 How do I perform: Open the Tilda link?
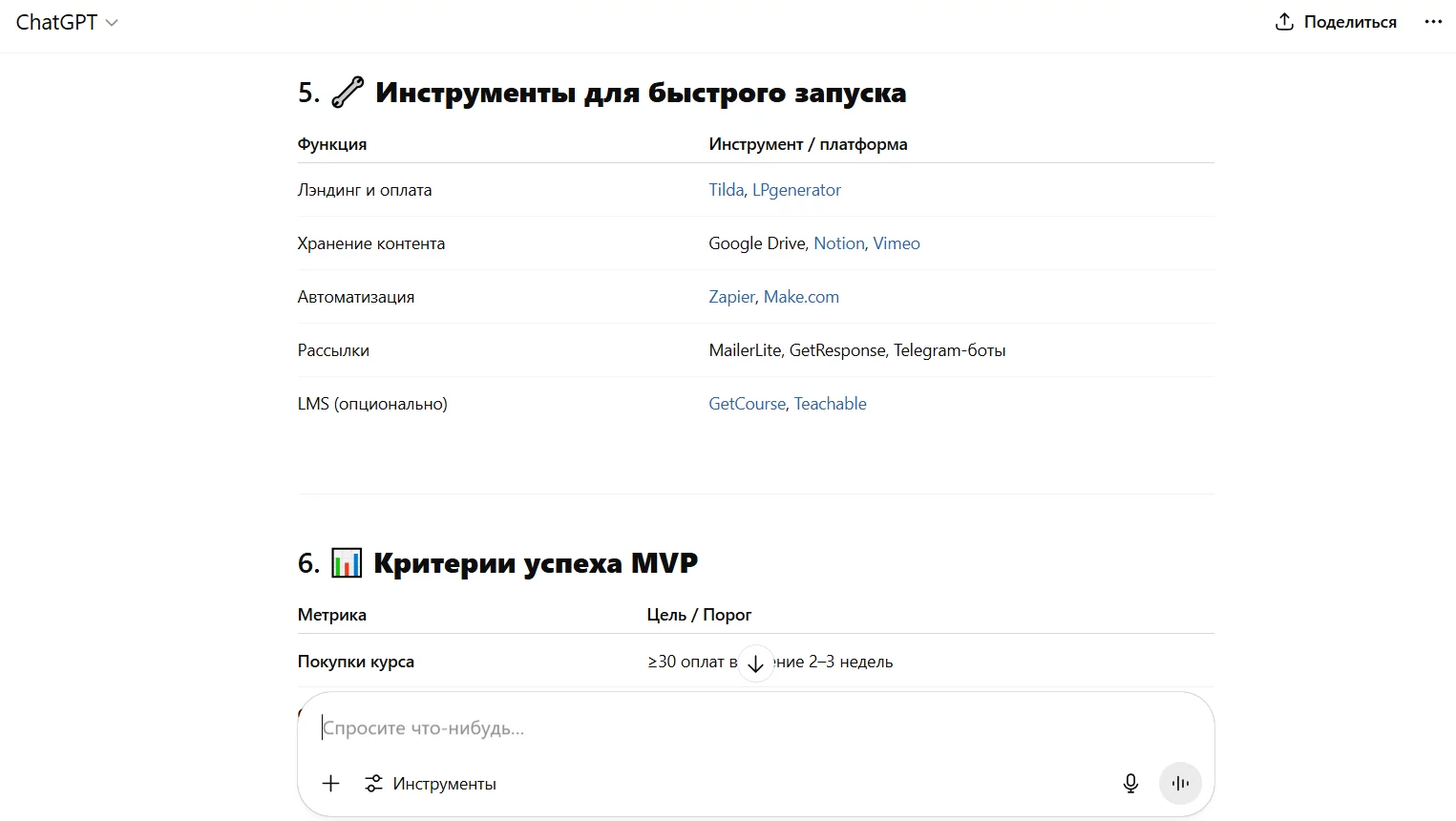tap(726, 190)
